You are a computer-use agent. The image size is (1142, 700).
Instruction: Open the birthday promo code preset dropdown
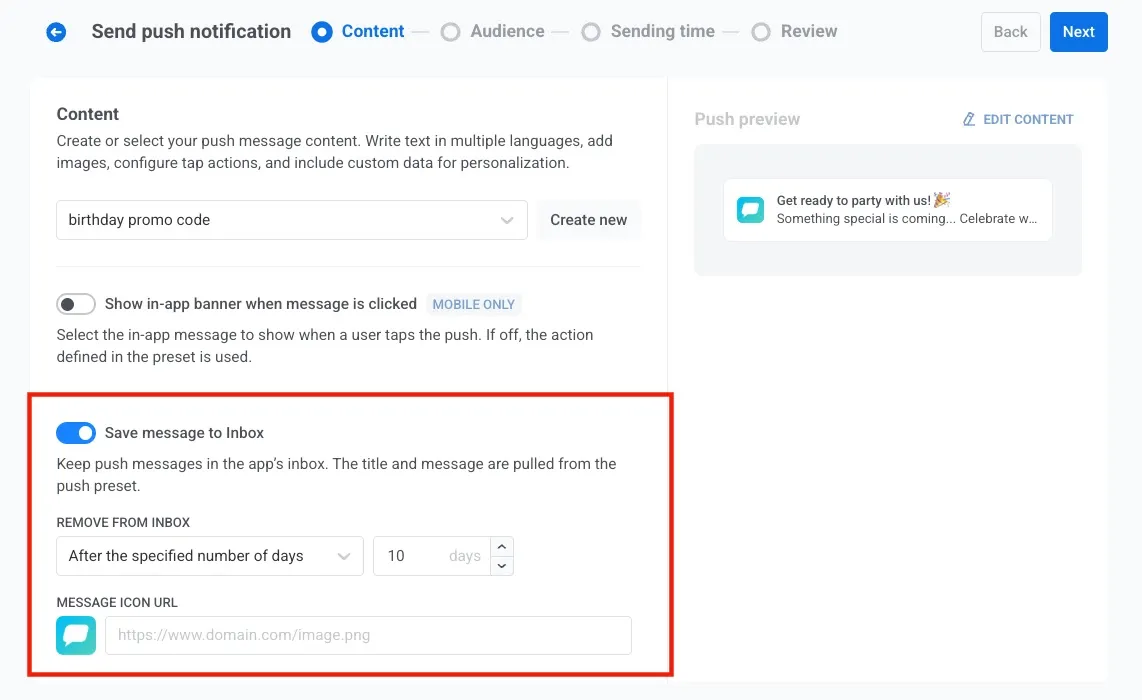(x=290, y=219)
